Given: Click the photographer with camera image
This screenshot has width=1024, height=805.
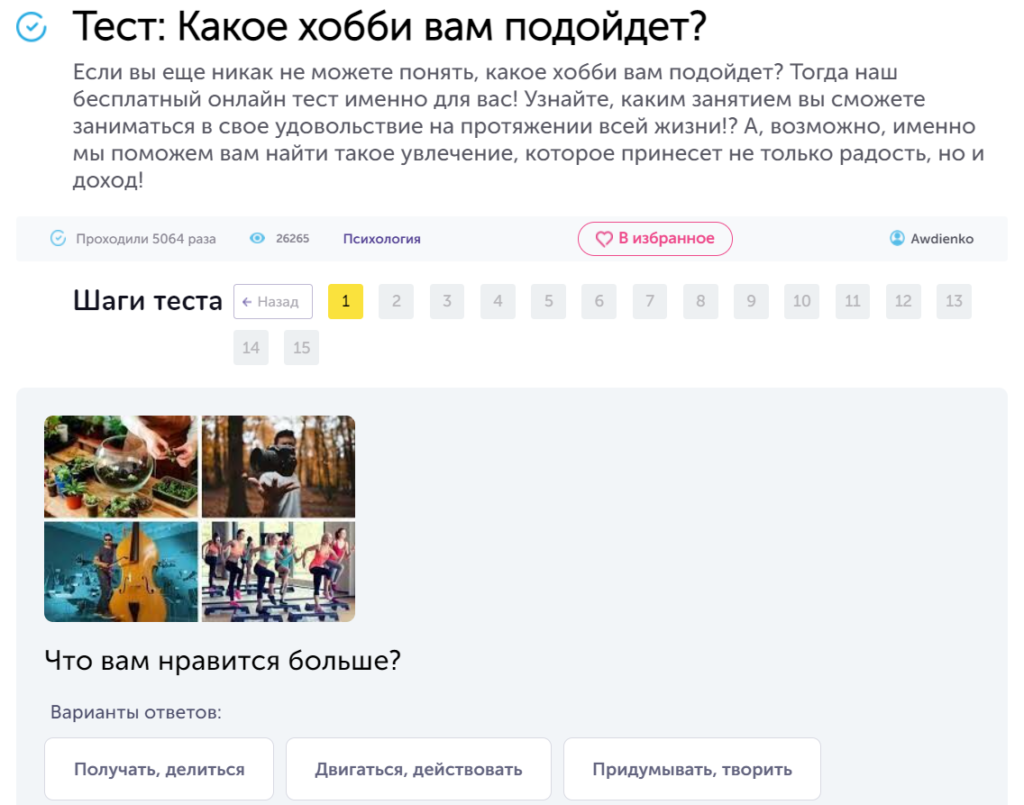Looking at the screenshot, I should pyautogui.click(x=278, y=466).
